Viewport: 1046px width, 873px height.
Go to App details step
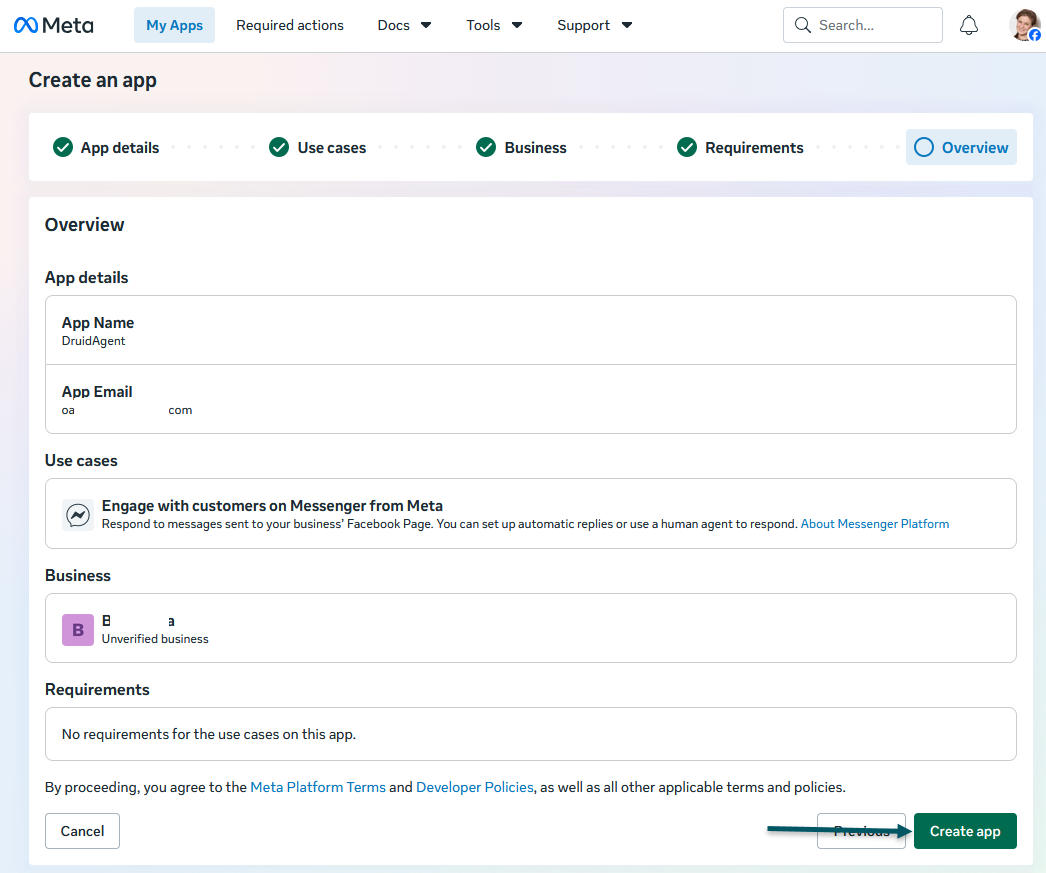pyautogui.click(x=120, y=147)
